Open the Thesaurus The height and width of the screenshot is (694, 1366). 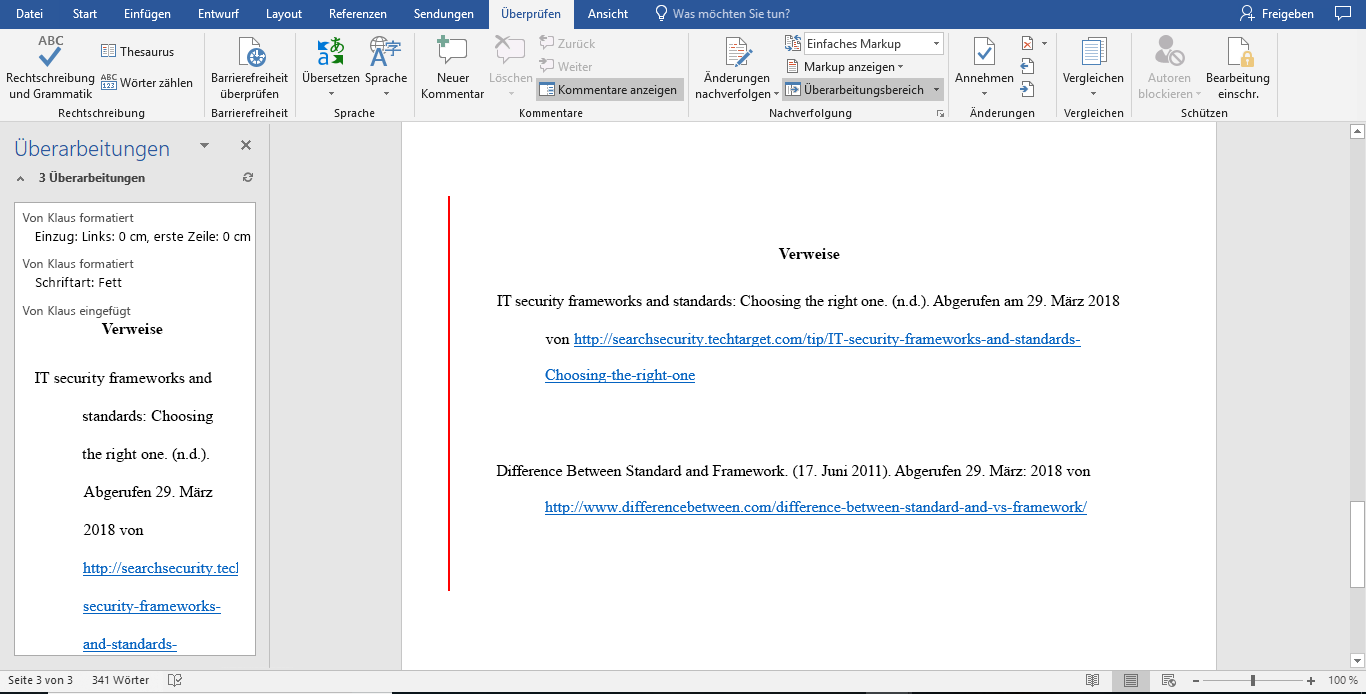137,51
